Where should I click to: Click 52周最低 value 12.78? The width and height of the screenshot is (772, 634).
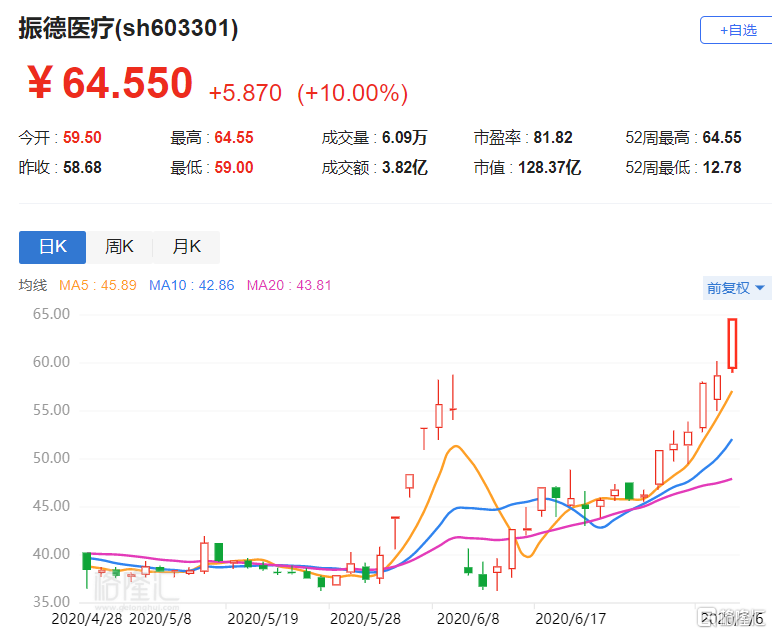pos(722,167)
